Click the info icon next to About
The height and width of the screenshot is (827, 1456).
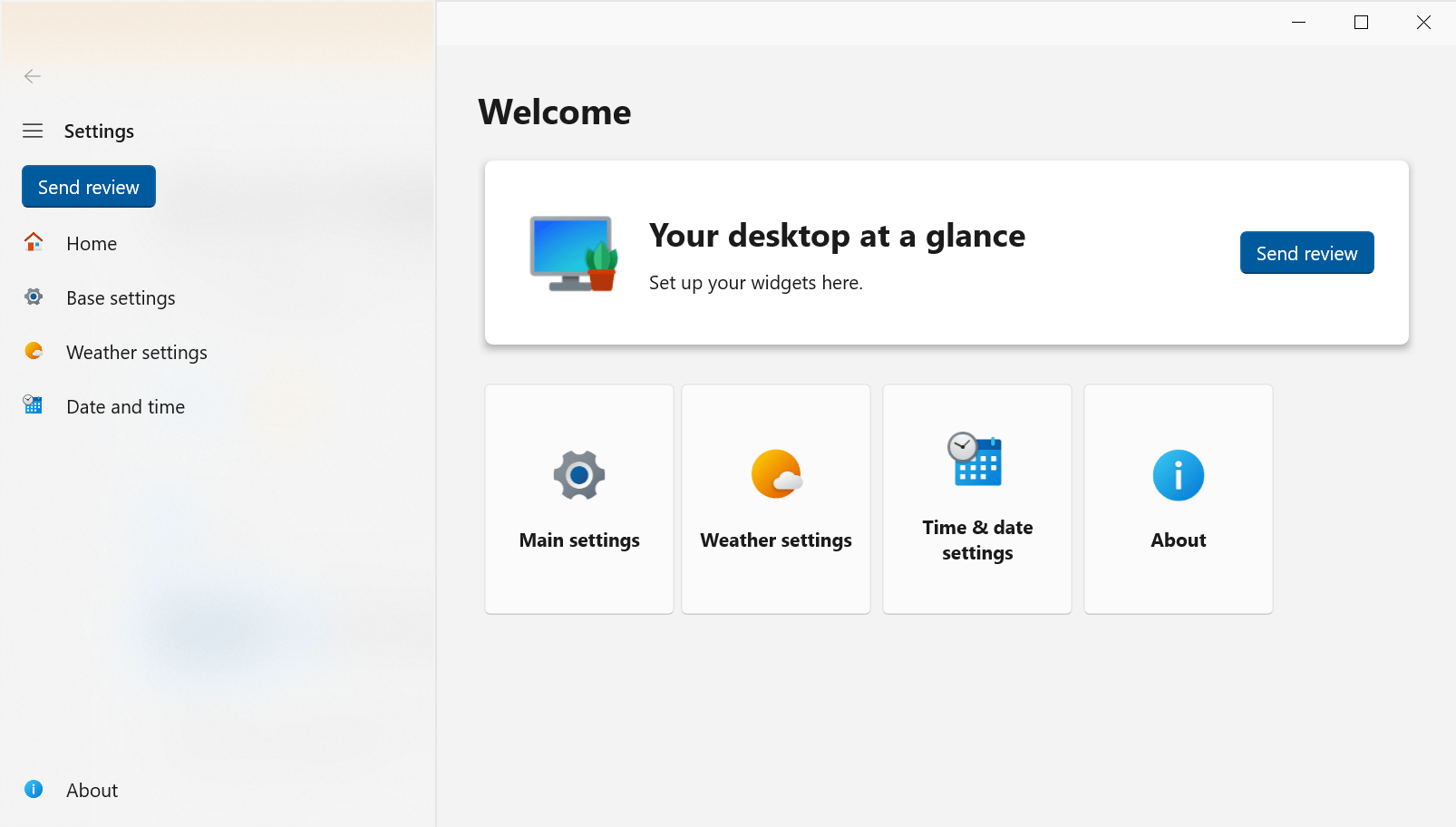click(34, 790)
